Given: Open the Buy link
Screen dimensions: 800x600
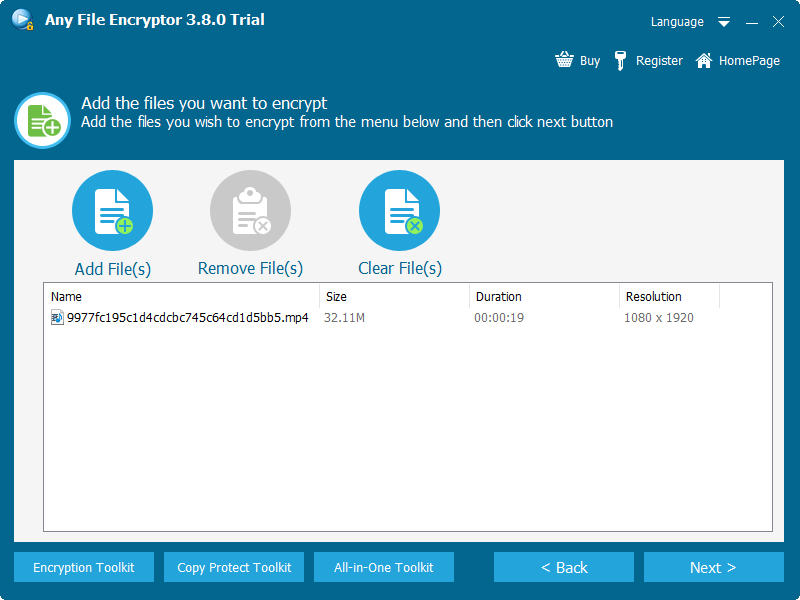Looking at the screenshot, I should pos(590,61).
